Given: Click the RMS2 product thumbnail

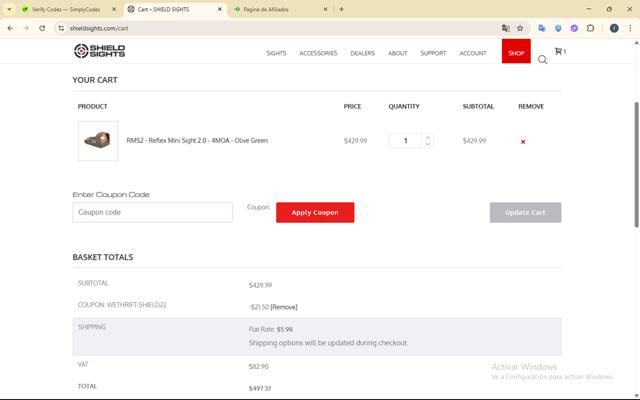Looking at the screenshot, I should (x=98, y=140).
